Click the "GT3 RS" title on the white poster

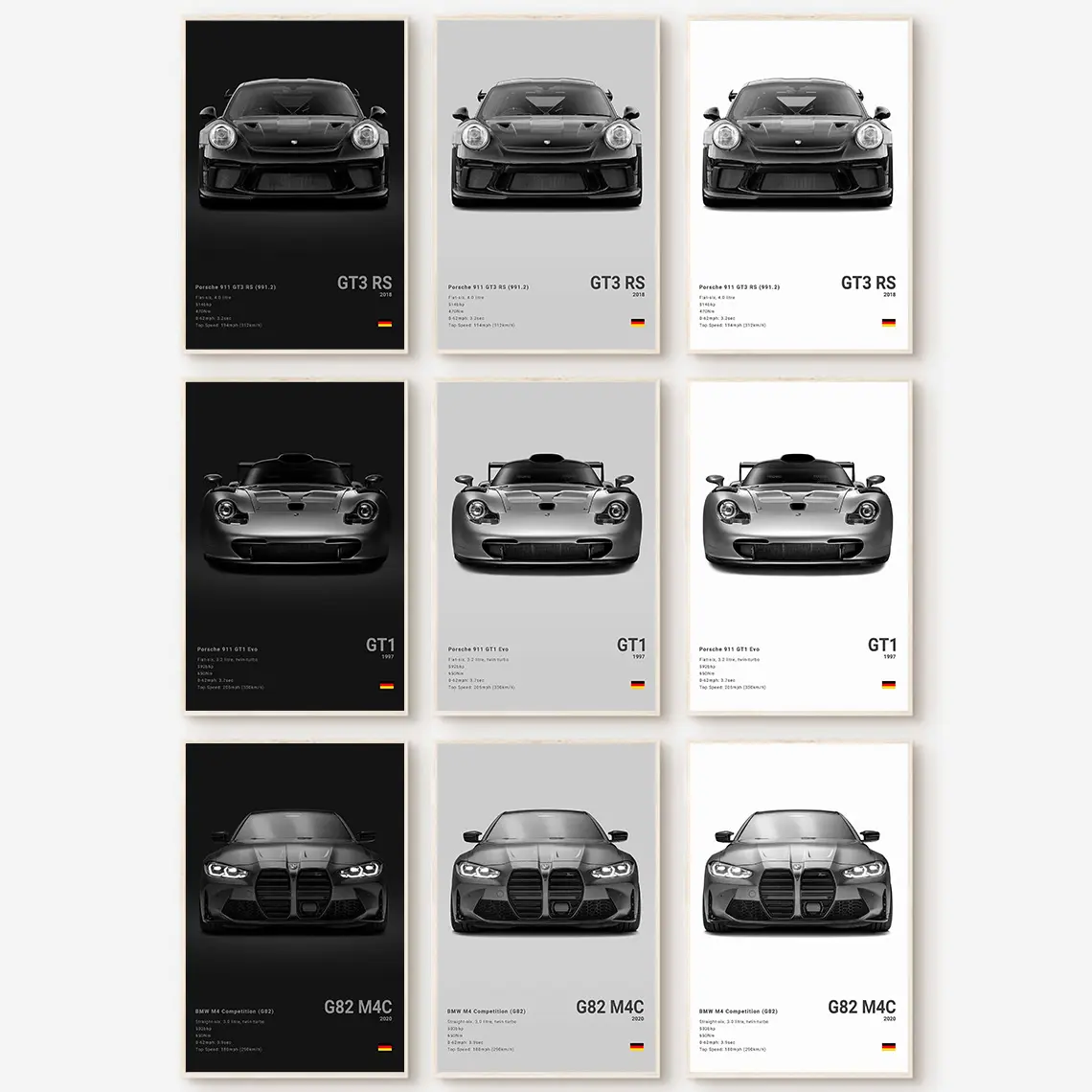pyautogui.click(x=869, y=283)
